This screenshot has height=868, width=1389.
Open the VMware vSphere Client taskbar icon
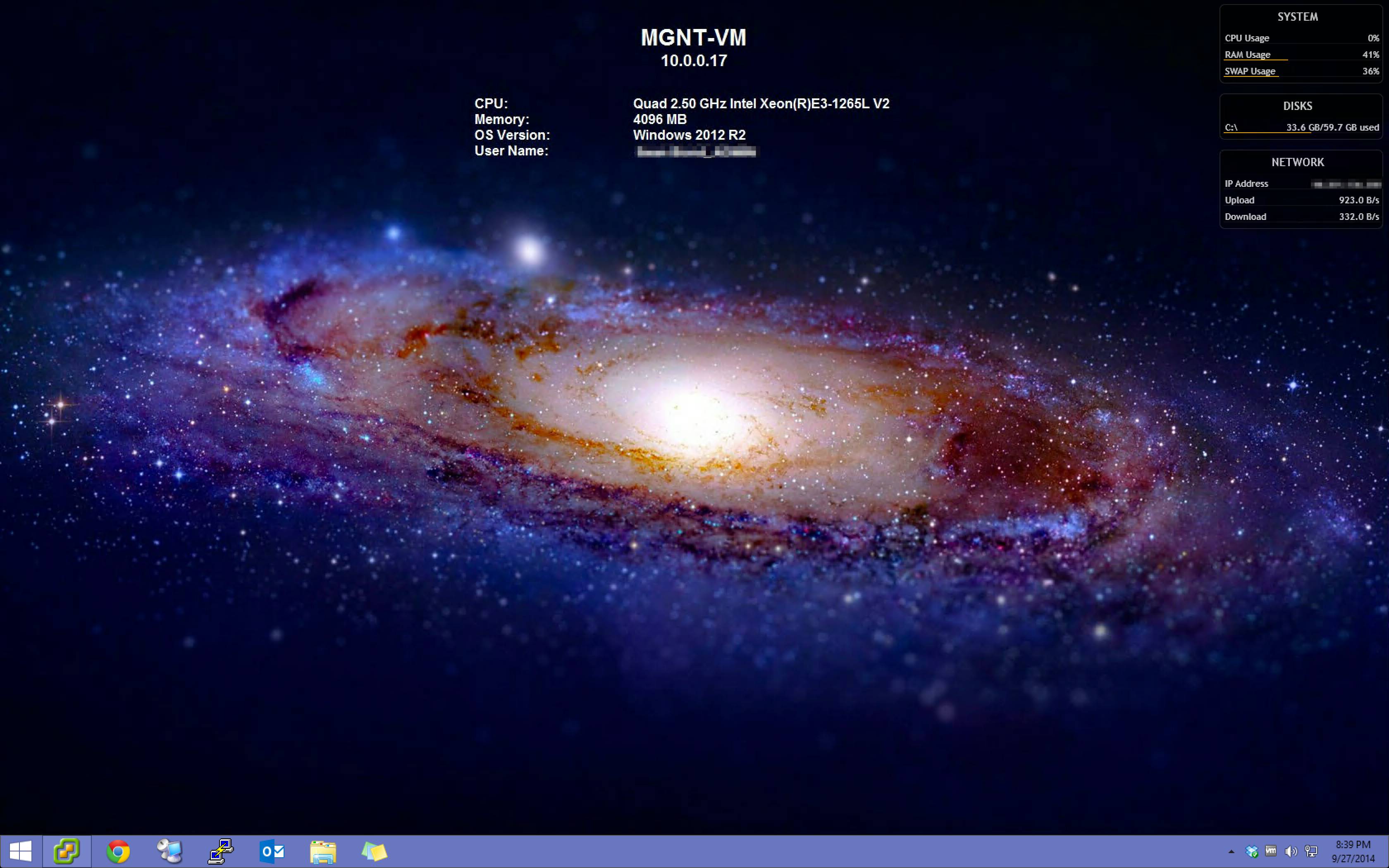67,851
